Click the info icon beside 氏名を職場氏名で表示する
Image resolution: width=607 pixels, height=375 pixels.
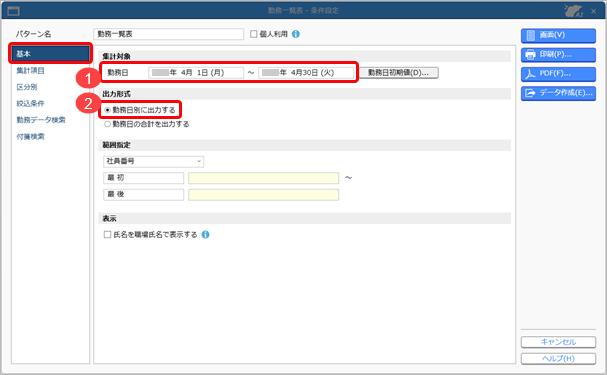206,235
